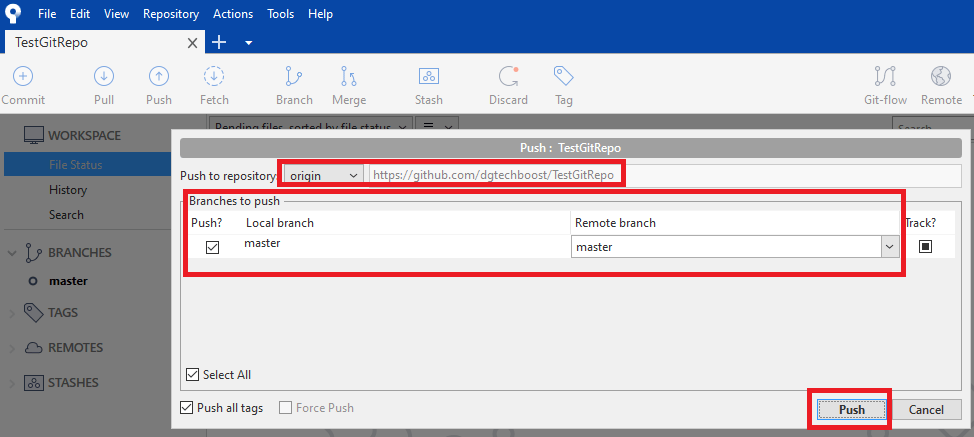Screen dimensions: 974x437
Task: Open Git-flow from the toolbar
Action: (x=884, y=77)
